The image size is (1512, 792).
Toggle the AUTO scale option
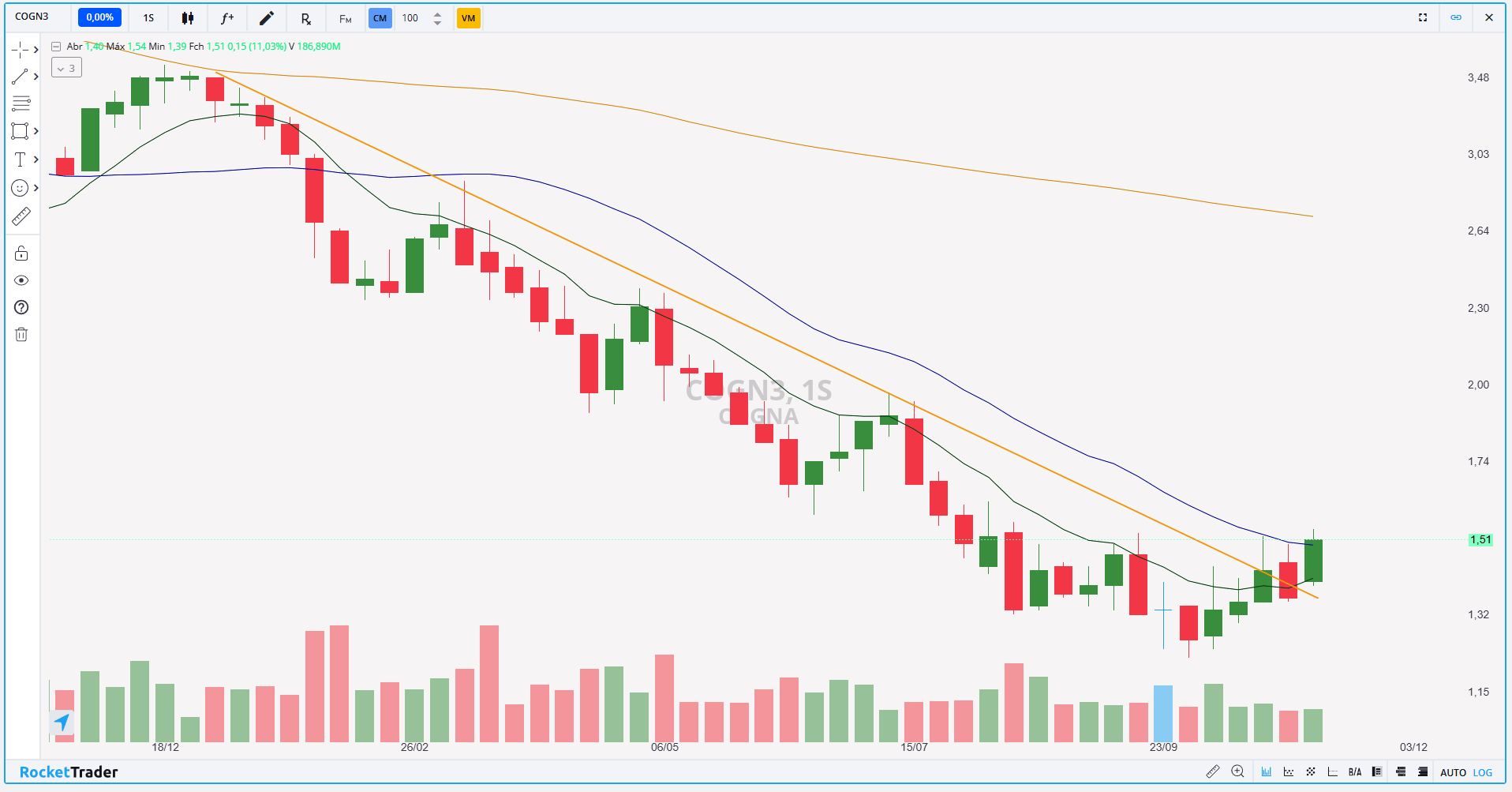1453,772
